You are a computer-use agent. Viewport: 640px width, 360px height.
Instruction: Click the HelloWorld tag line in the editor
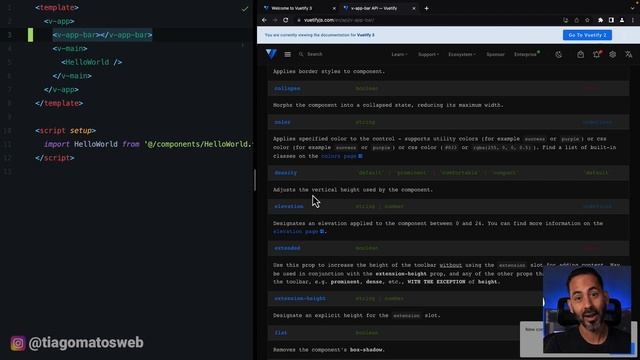click(x=91, y=62)
